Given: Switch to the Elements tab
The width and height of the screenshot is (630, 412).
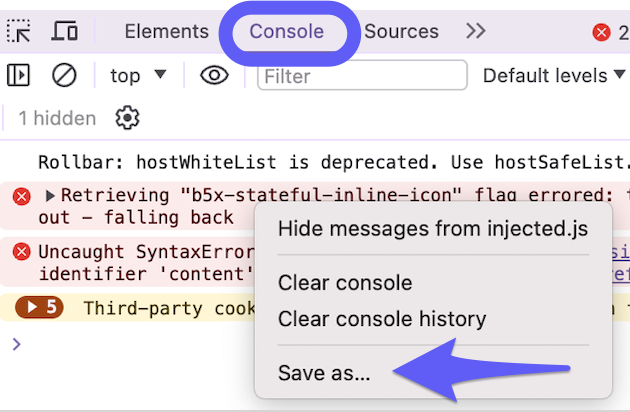Looking at the screenshot, I should [x=167, y=31].
